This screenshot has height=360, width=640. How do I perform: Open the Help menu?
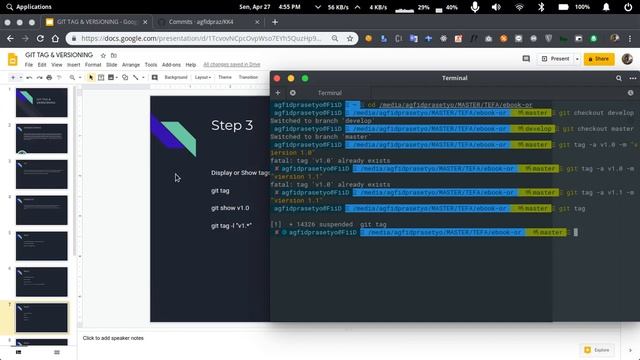[191, 65]
